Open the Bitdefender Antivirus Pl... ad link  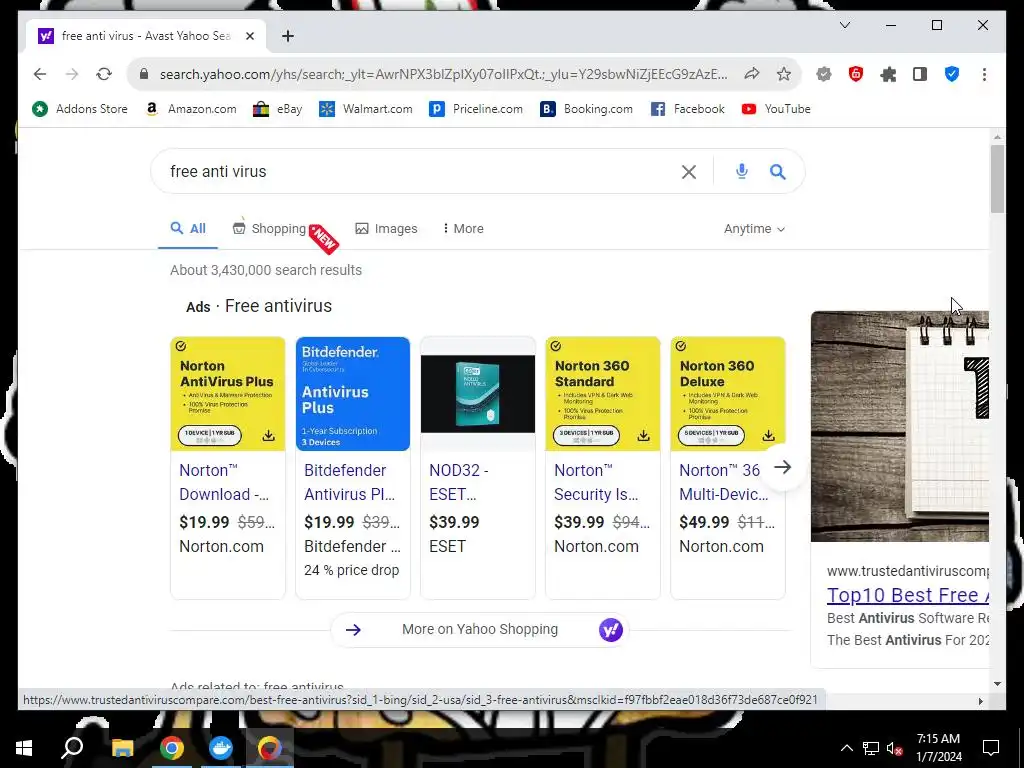coord(349,482)
